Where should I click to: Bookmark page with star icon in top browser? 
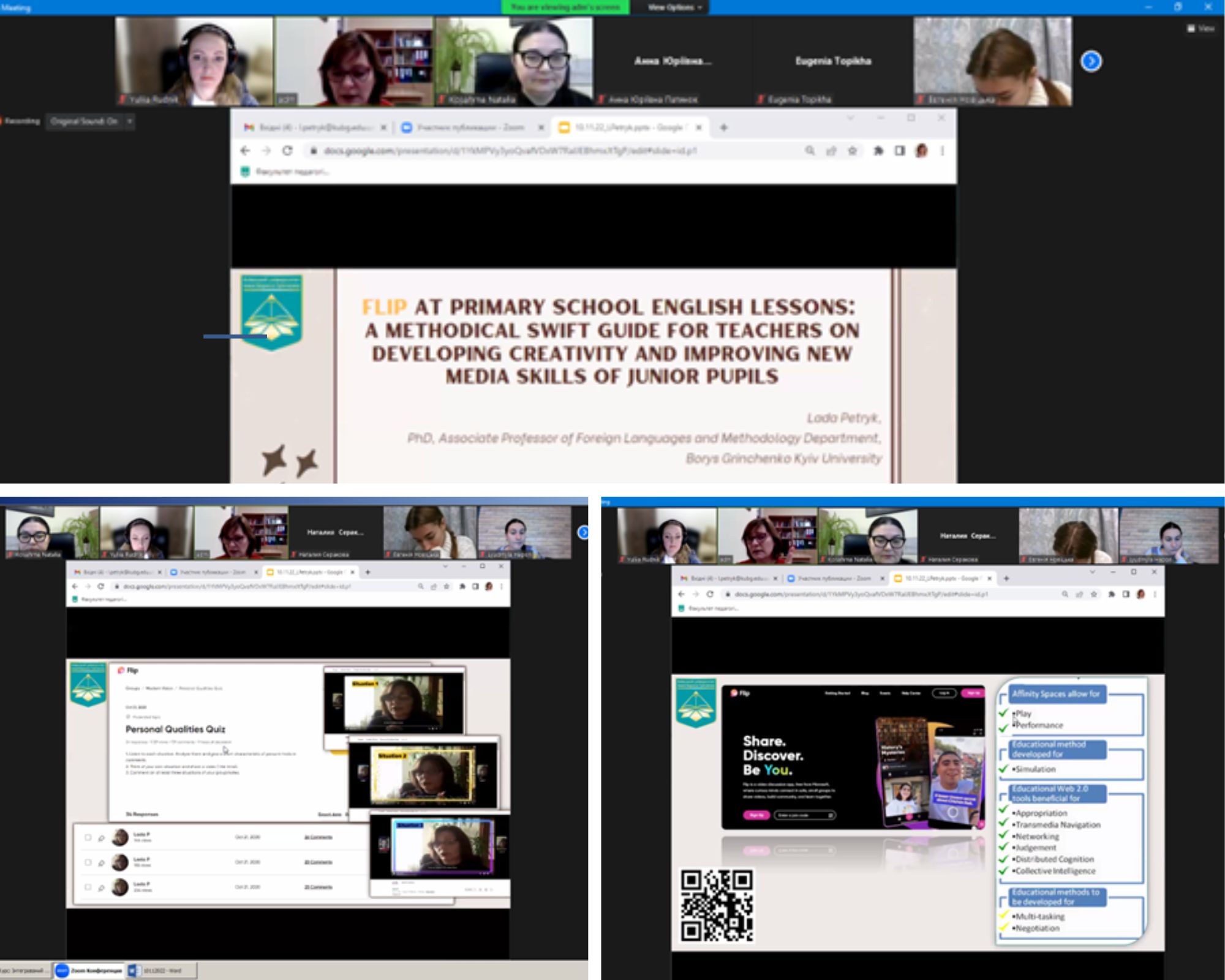(852, 151)
